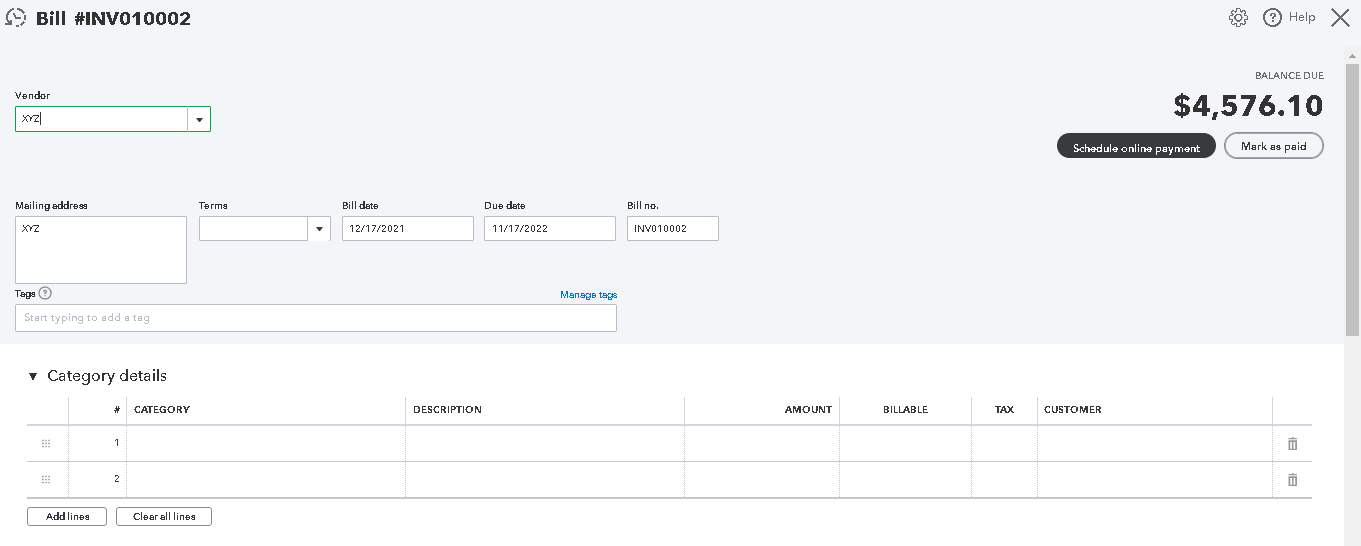Expand the Vendor dropdown arrow
Screen dimensions: 1361x546
[x=199, y=120]
